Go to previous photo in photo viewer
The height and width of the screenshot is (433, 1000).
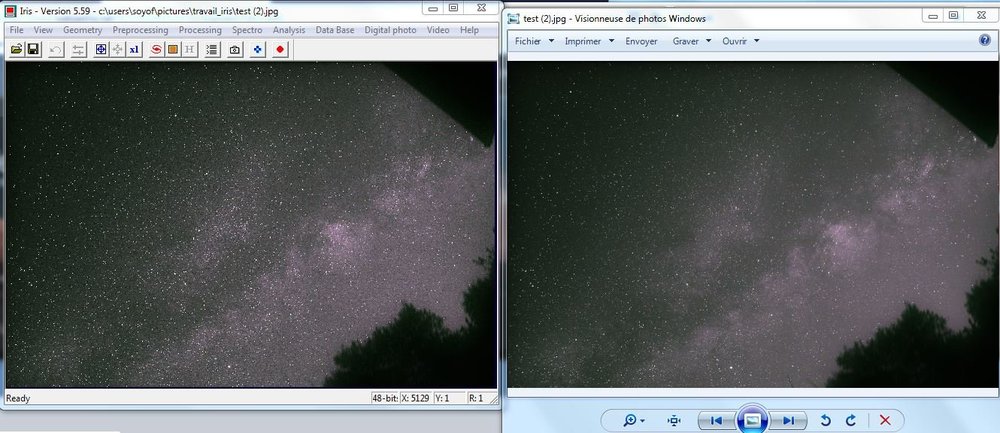click(716, 420)
